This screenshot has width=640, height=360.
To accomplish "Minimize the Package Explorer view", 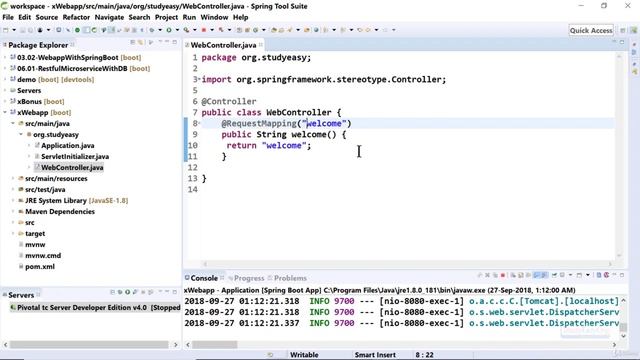I will [167, 42].
